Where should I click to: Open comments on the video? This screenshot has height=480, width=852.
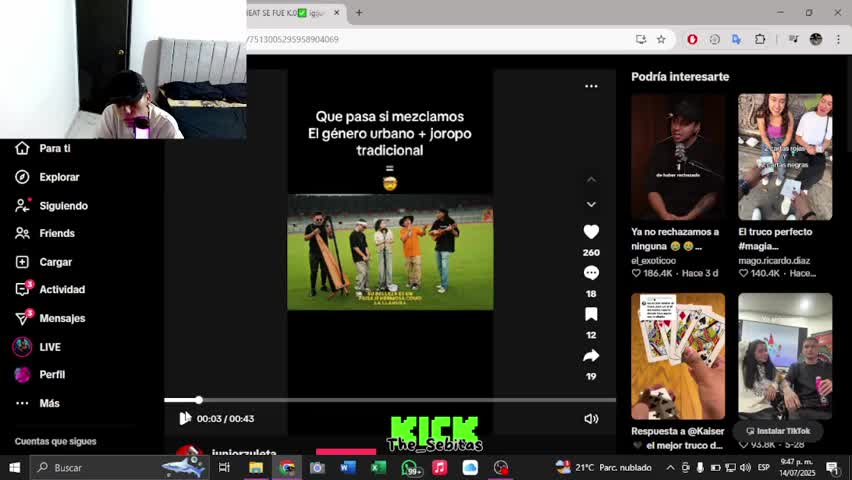pyautogui.click(x=591, y=273)
